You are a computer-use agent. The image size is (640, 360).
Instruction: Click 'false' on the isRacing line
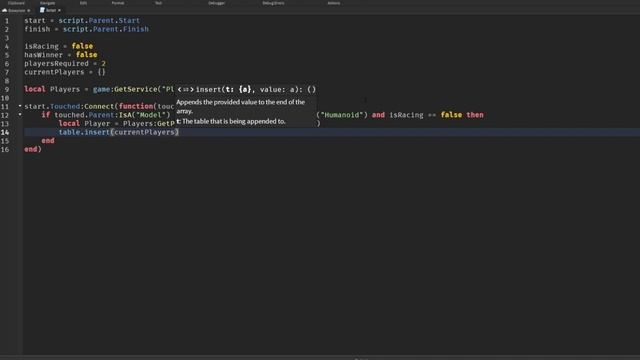(x=82, y=46)
